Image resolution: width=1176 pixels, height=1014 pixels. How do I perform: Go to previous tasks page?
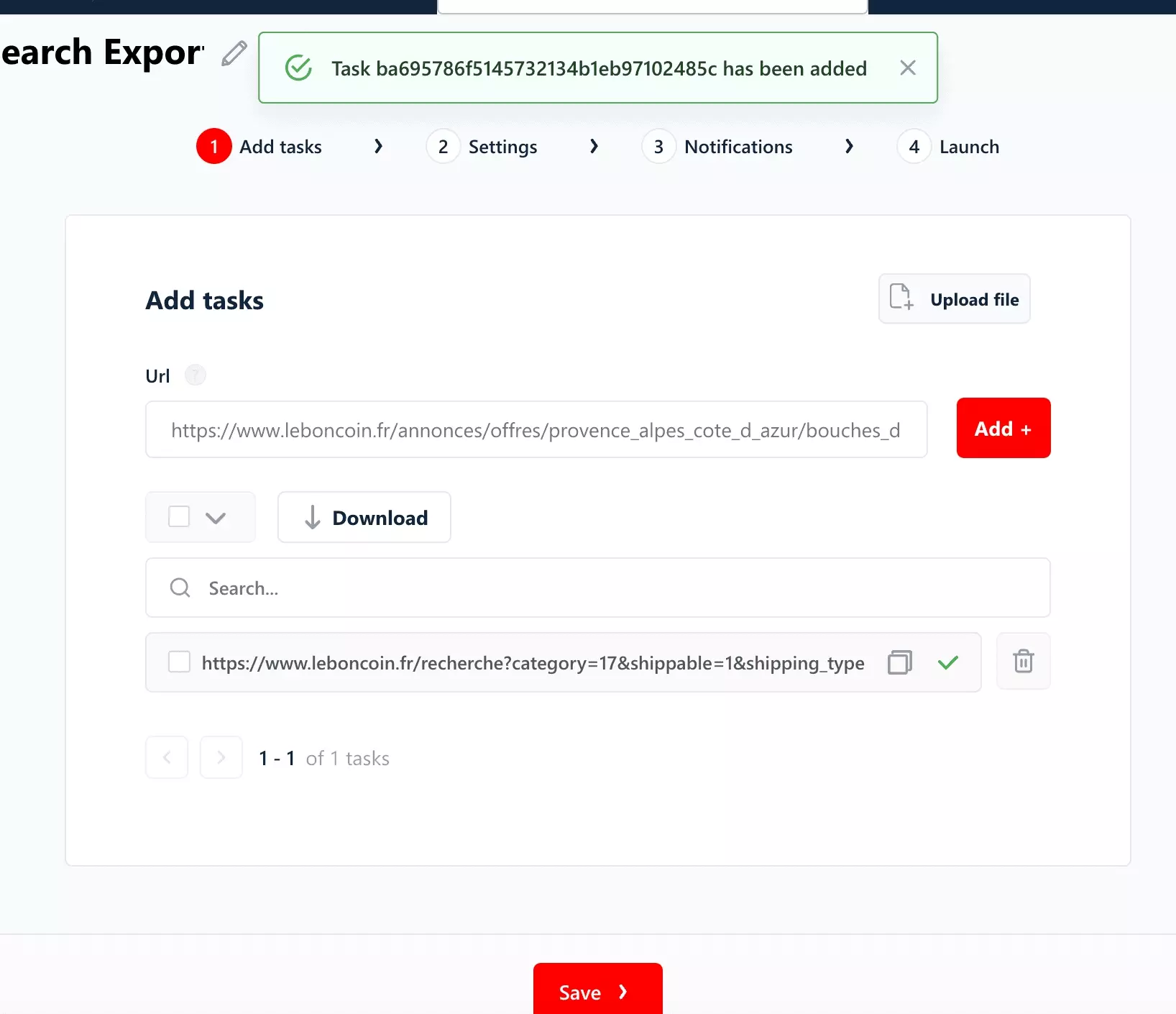167,757
